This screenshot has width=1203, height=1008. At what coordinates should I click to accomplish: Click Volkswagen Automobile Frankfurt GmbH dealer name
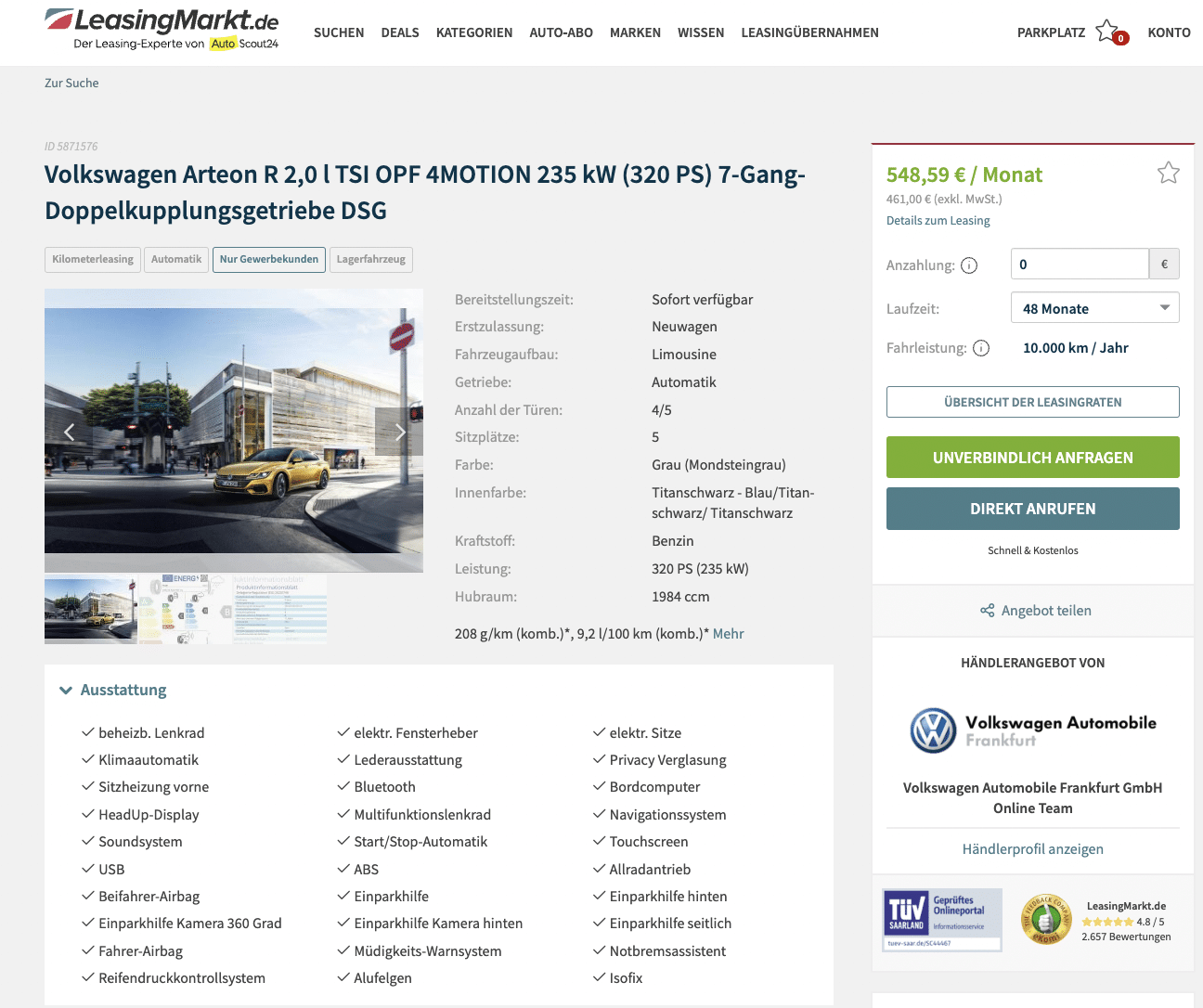(x=1033, y=788)
